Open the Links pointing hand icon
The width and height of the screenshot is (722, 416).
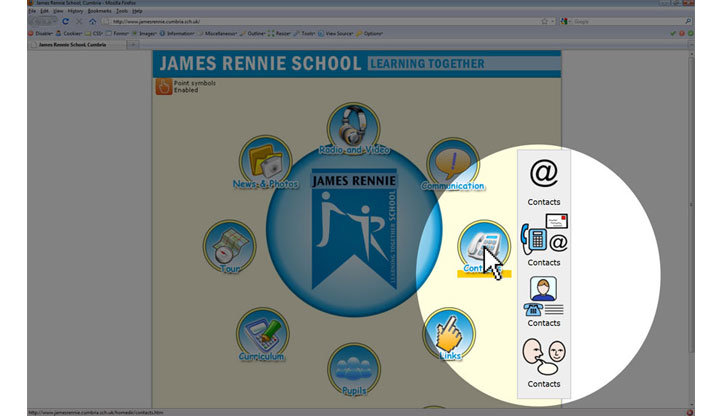pos(449,334)
